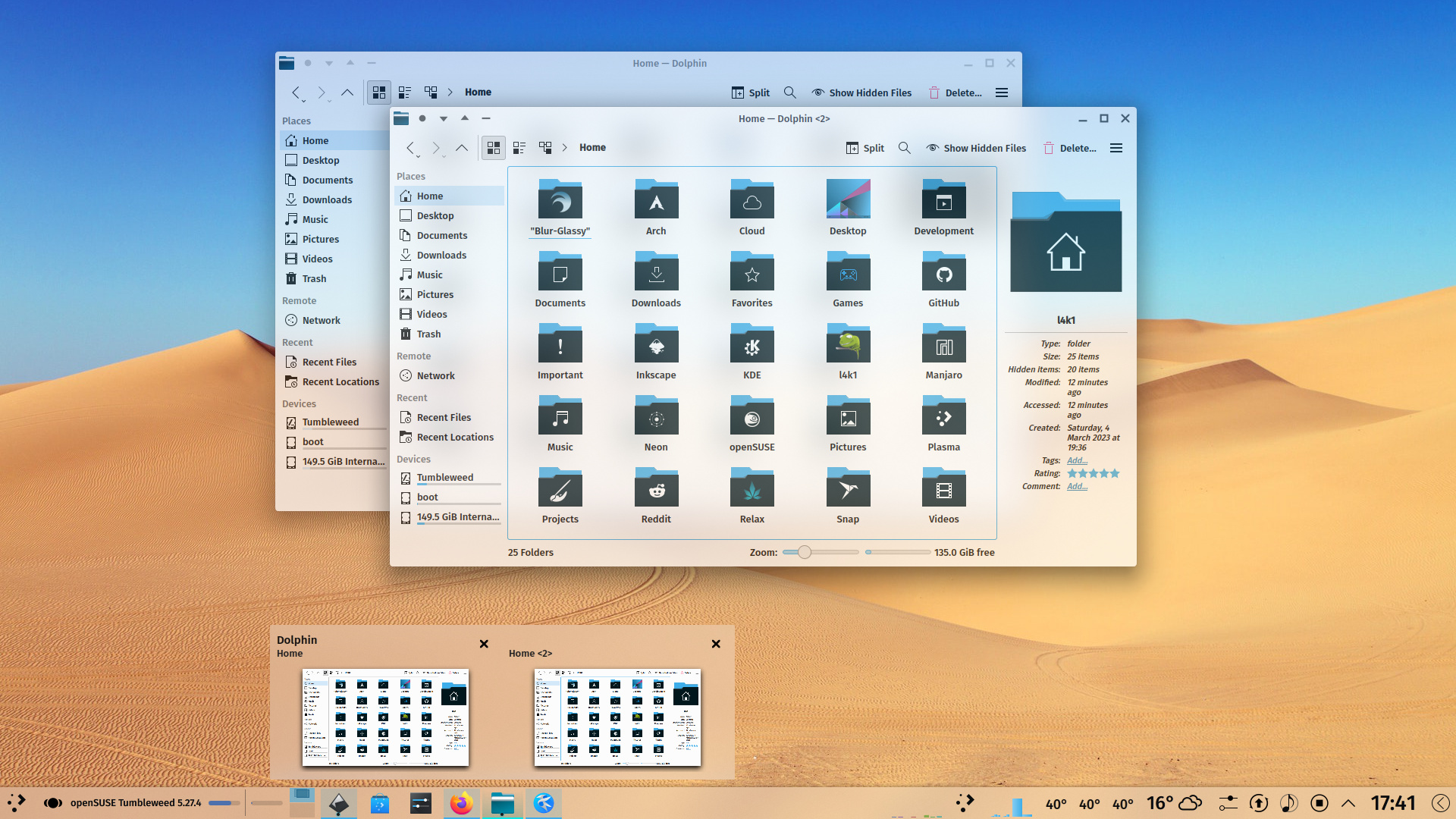Adjust the Zoom slider handle
The image size is (1456, 819).
(805, 552)
